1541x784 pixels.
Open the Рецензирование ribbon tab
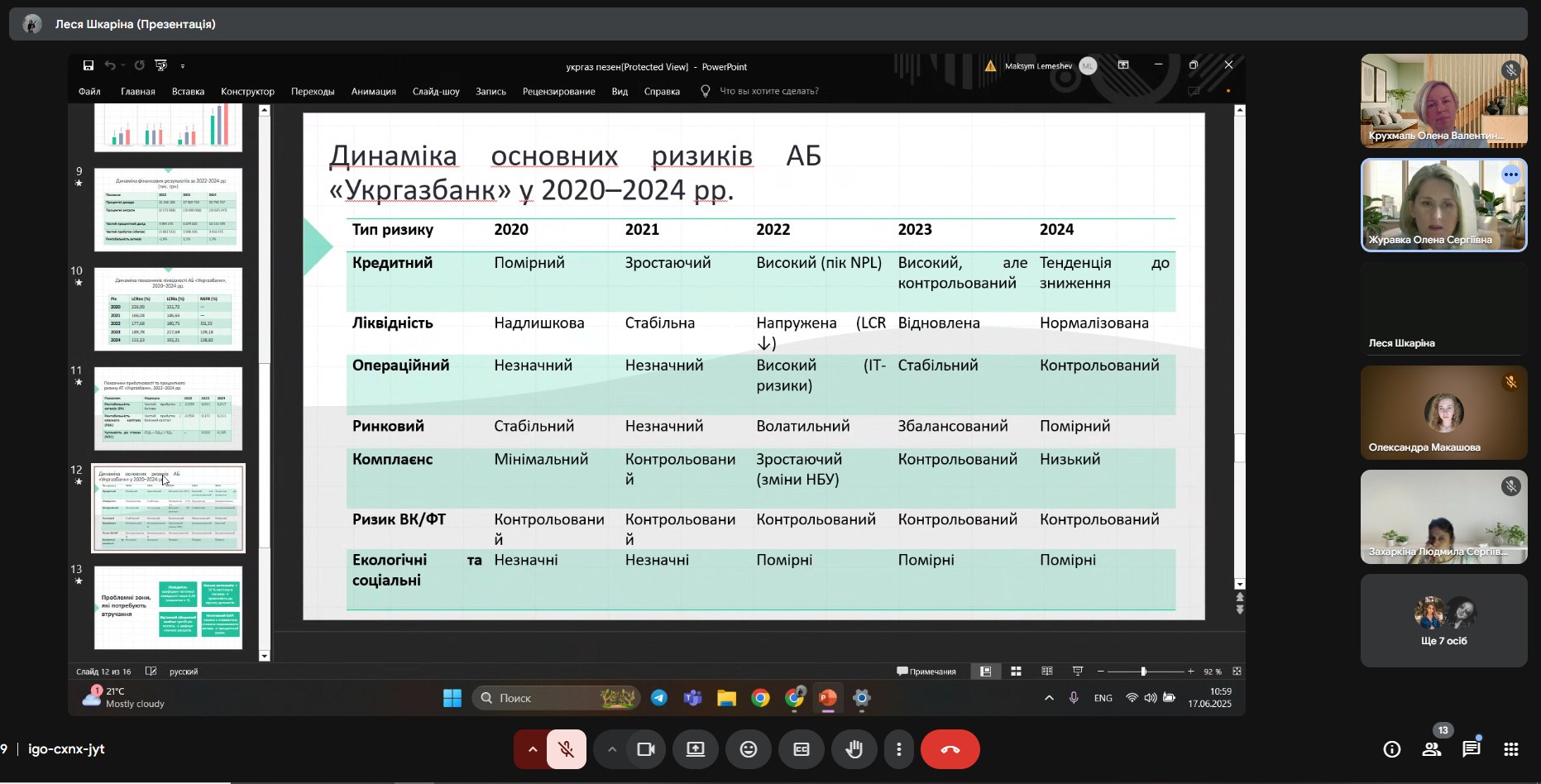pos(558,91)
